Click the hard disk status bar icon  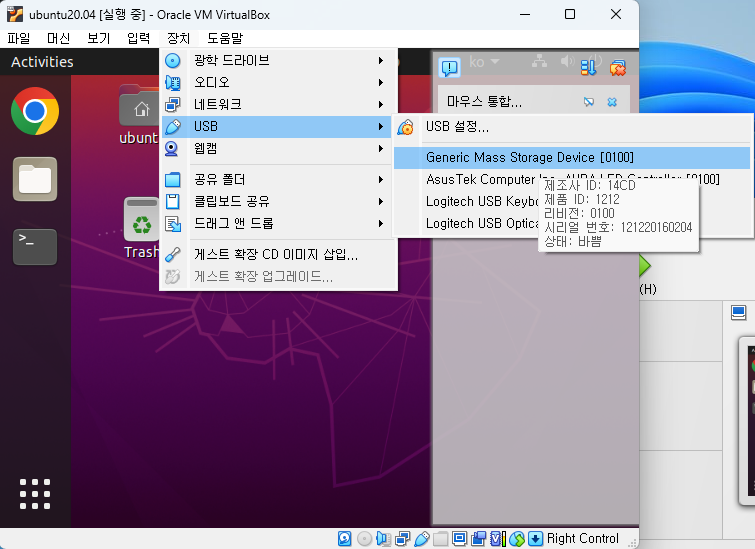click(345, 538)
